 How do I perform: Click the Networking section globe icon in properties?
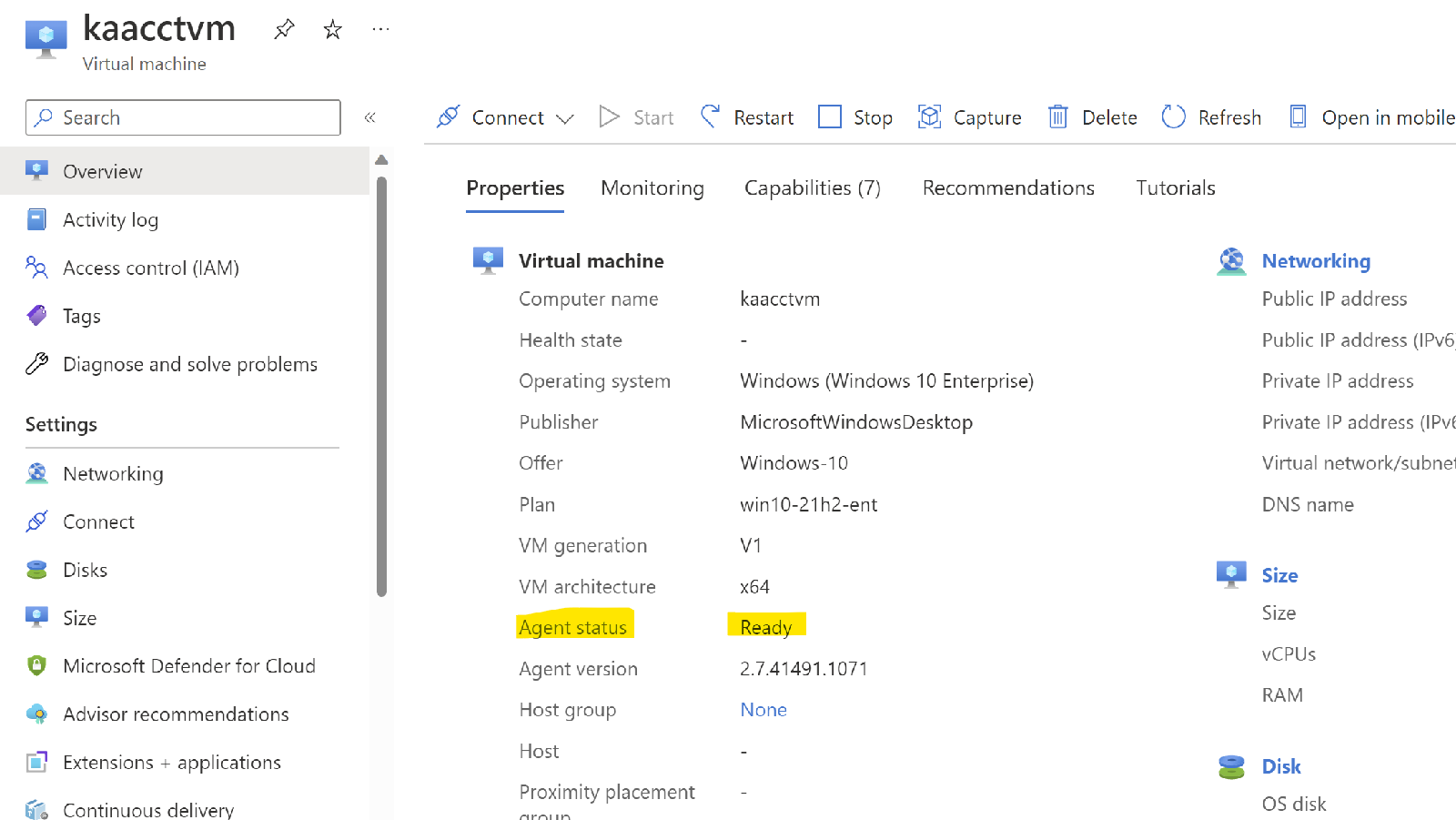tap(1231, 261)
